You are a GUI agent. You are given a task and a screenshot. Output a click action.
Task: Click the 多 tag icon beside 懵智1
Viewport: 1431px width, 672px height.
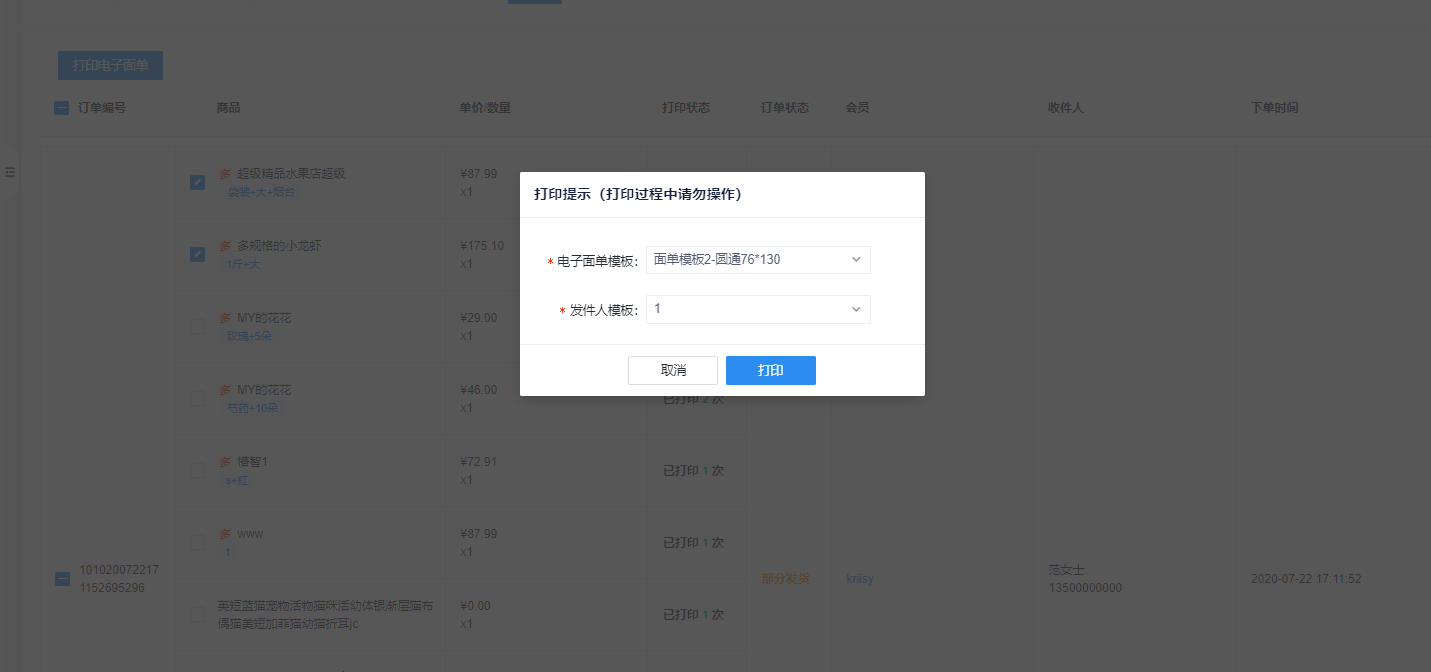click(225, 461)
